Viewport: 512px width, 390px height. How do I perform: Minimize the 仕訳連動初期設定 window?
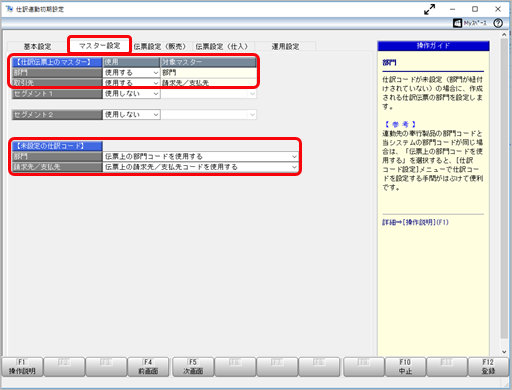coord(452,9)
